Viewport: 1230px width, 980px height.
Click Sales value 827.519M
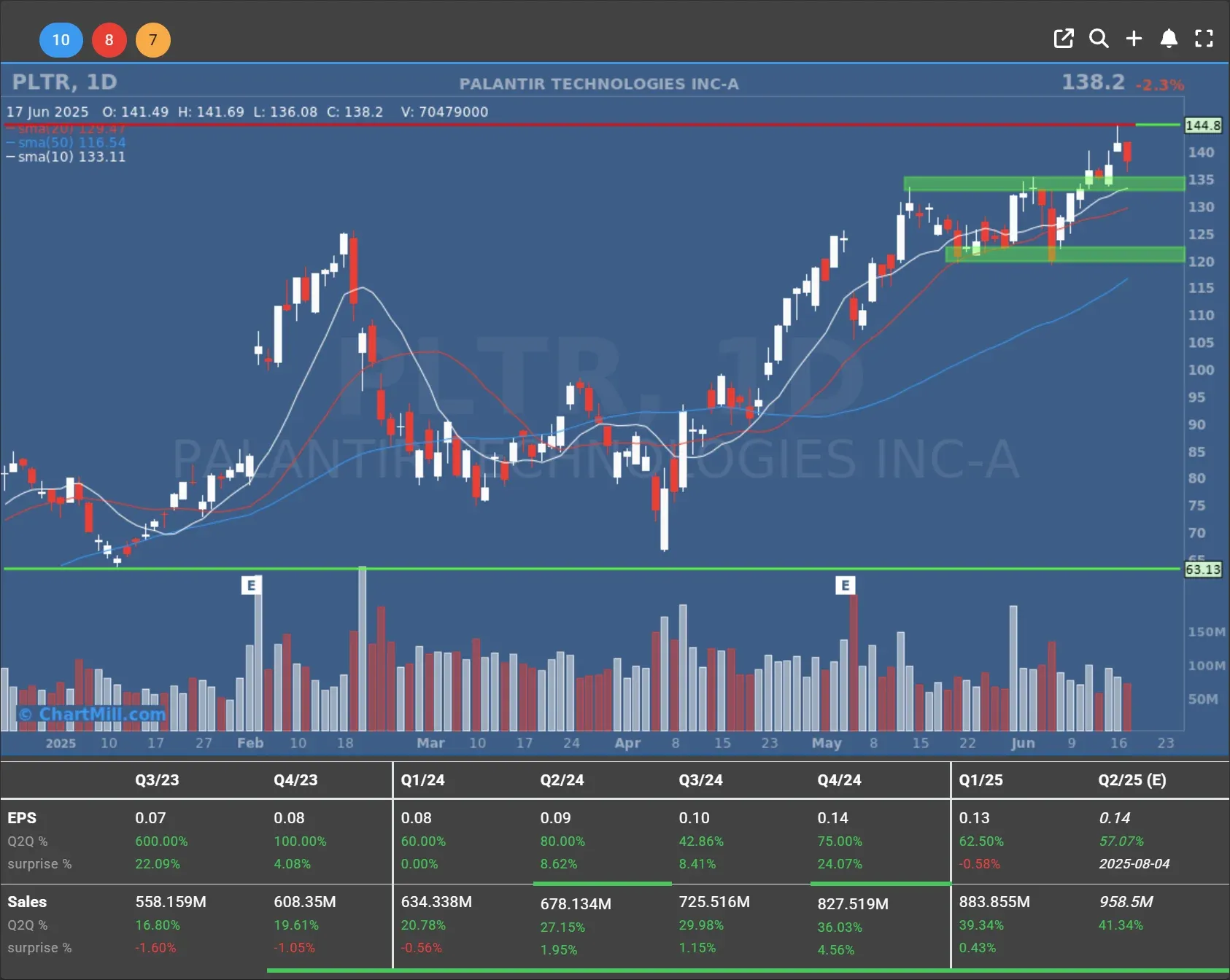pyautogui.click(x=853, y=904)
